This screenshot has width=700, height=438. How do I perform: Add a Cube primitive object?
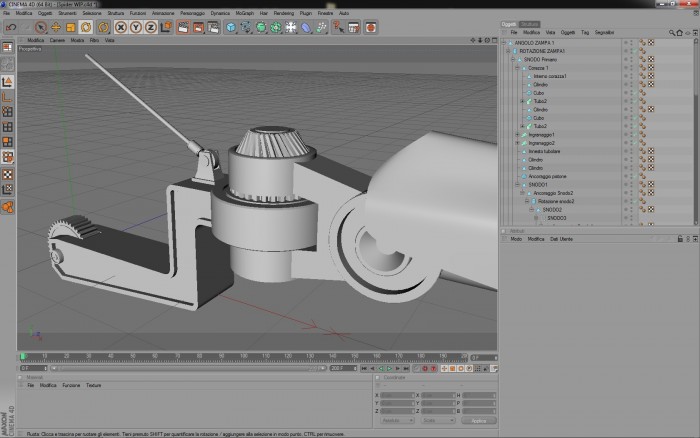point(230,27)
